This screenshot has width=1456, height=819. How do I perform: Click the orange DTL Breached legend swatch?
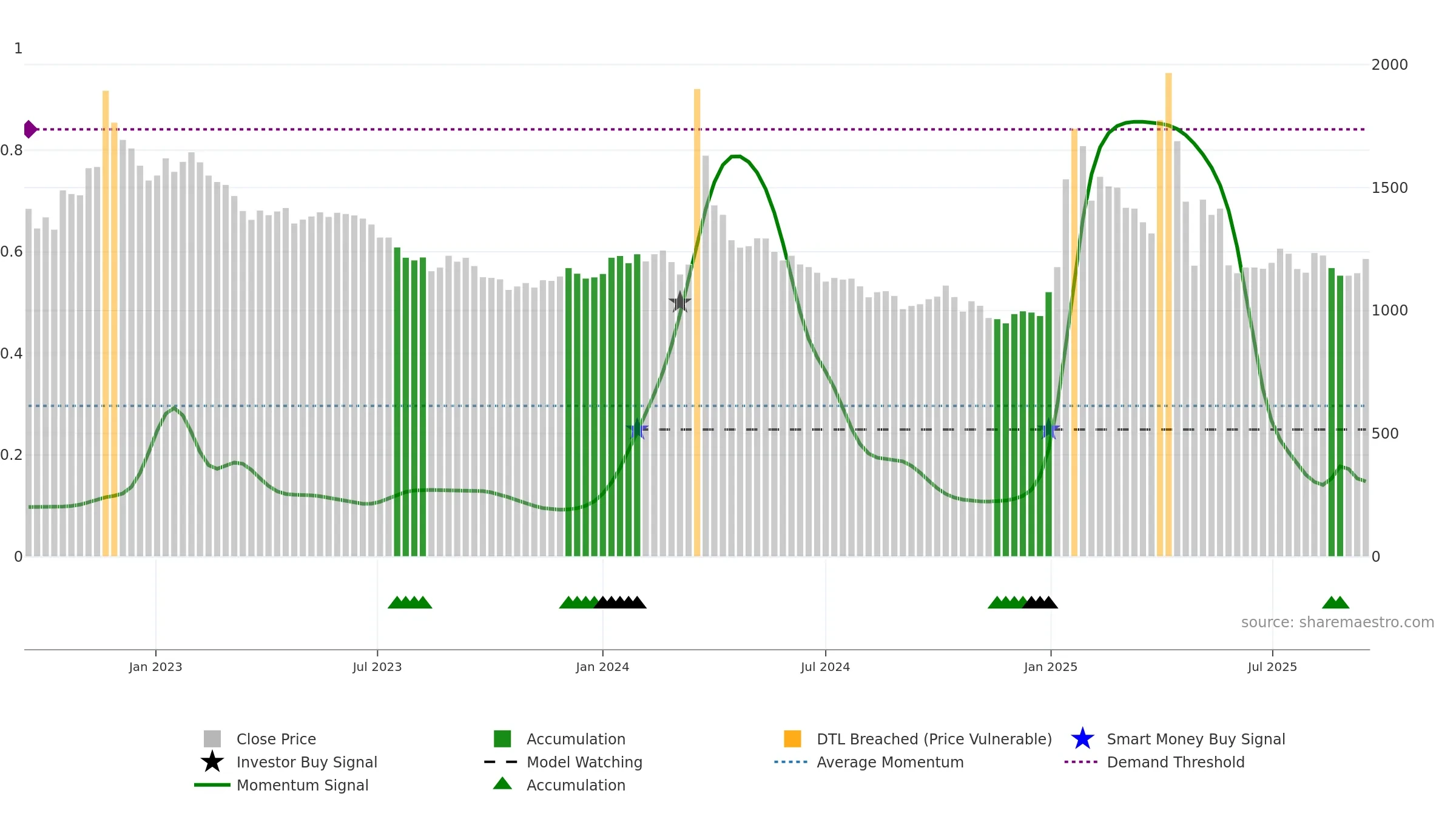click(792, 739)
